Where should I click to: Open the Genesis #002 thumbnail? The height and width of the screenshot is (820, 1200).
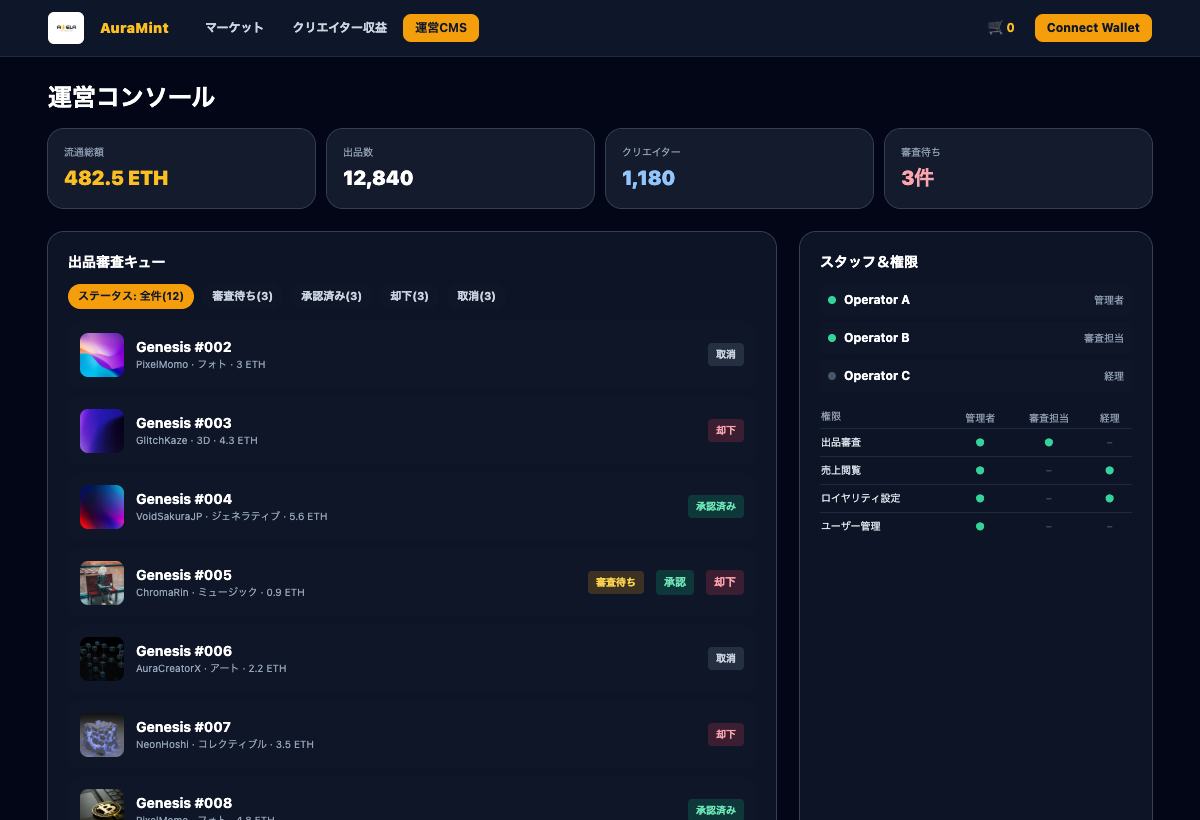coord(102,355)
